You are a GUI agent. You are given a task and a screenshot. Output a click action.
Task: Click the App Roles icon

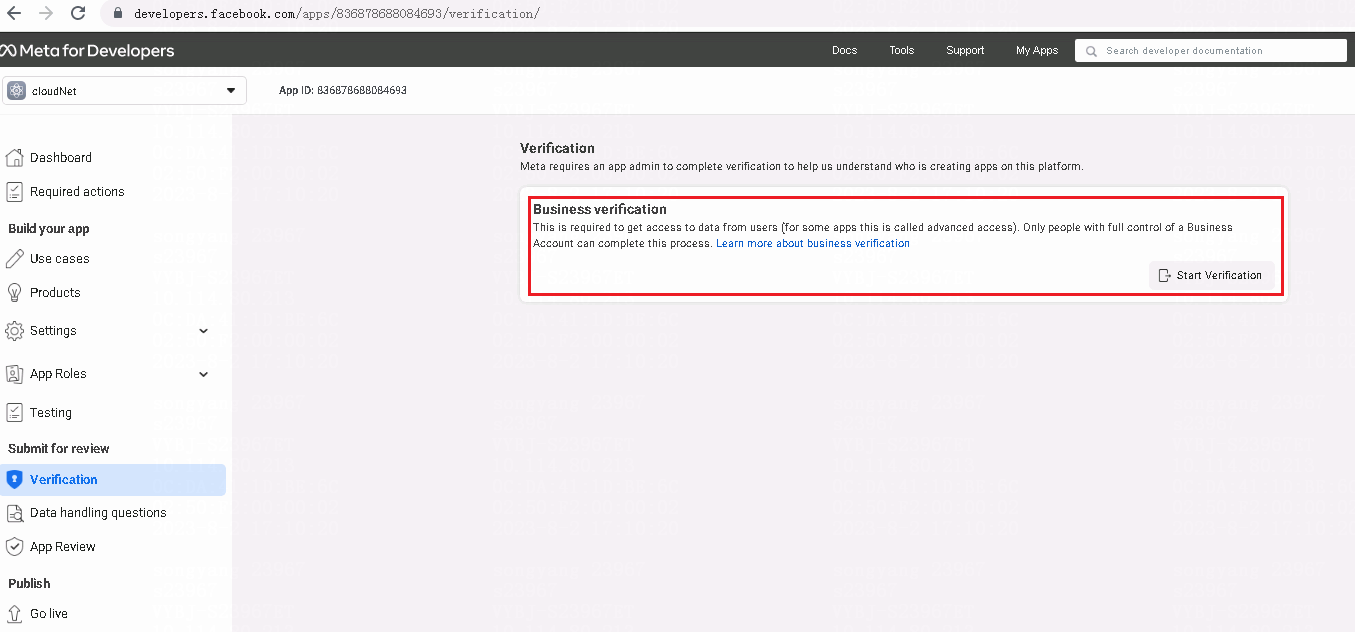pos(14,373)
